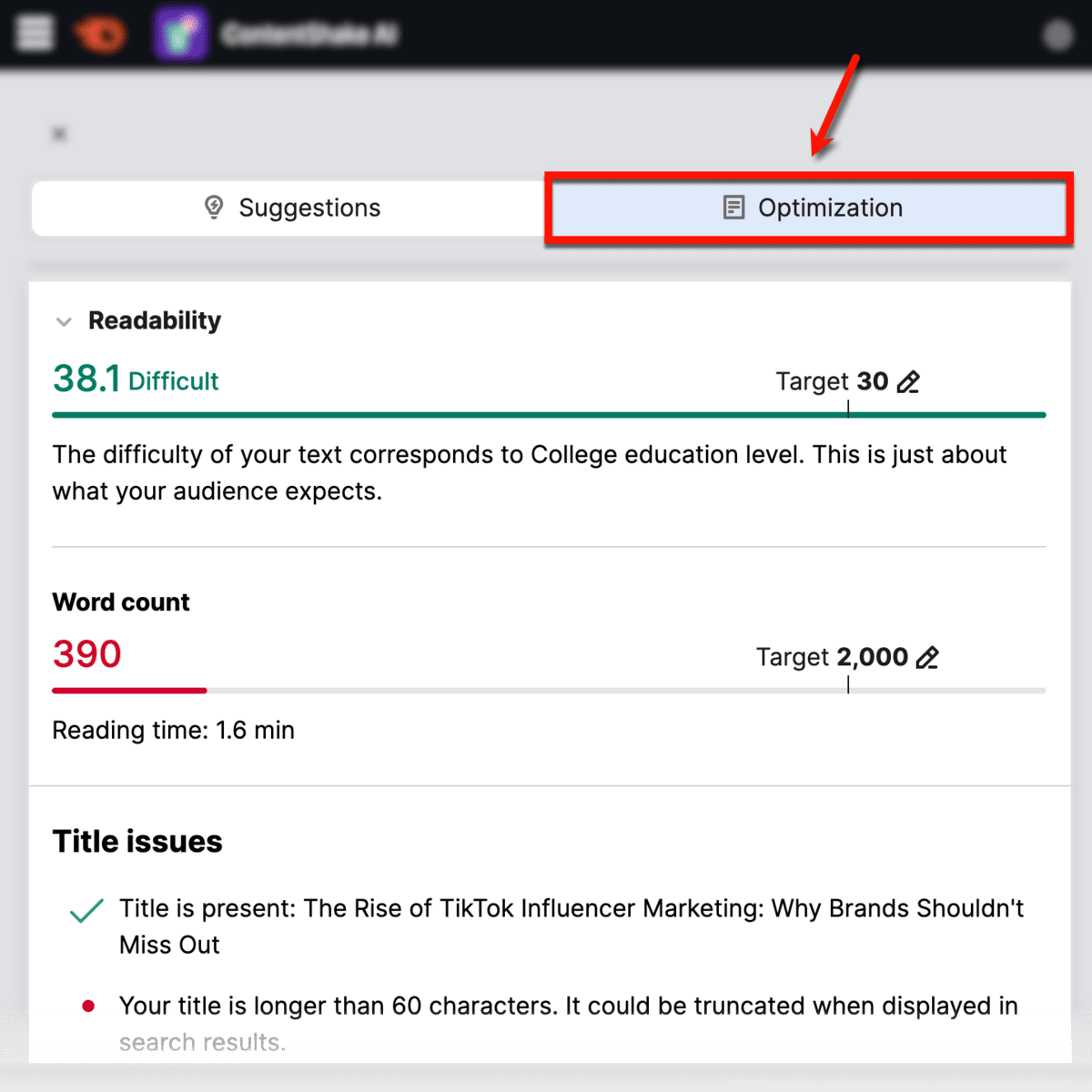
Task: Click the lightbulb icon on the Suggestions tab
Action: [212, 207]
